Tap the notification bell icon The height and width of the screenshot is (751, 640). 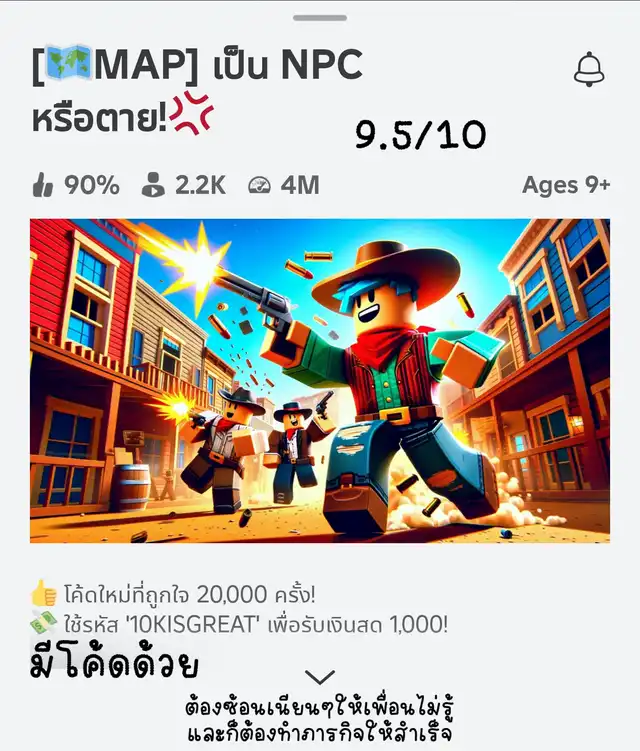(589, 70)
